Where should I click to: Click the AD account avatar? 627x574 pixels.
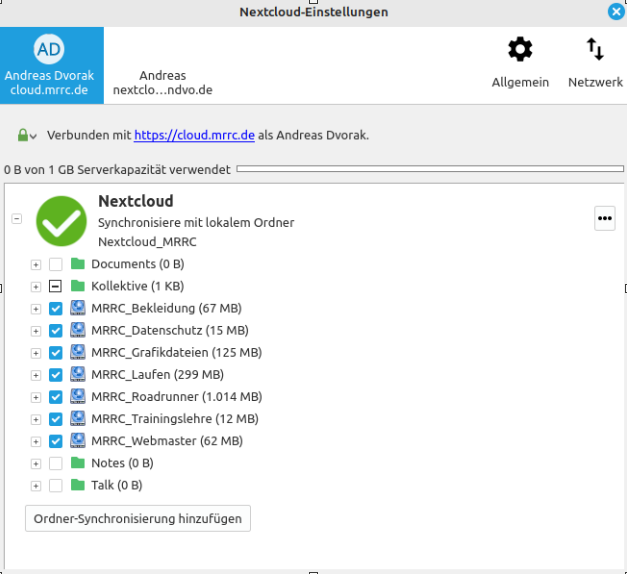[x=49, y=49]
